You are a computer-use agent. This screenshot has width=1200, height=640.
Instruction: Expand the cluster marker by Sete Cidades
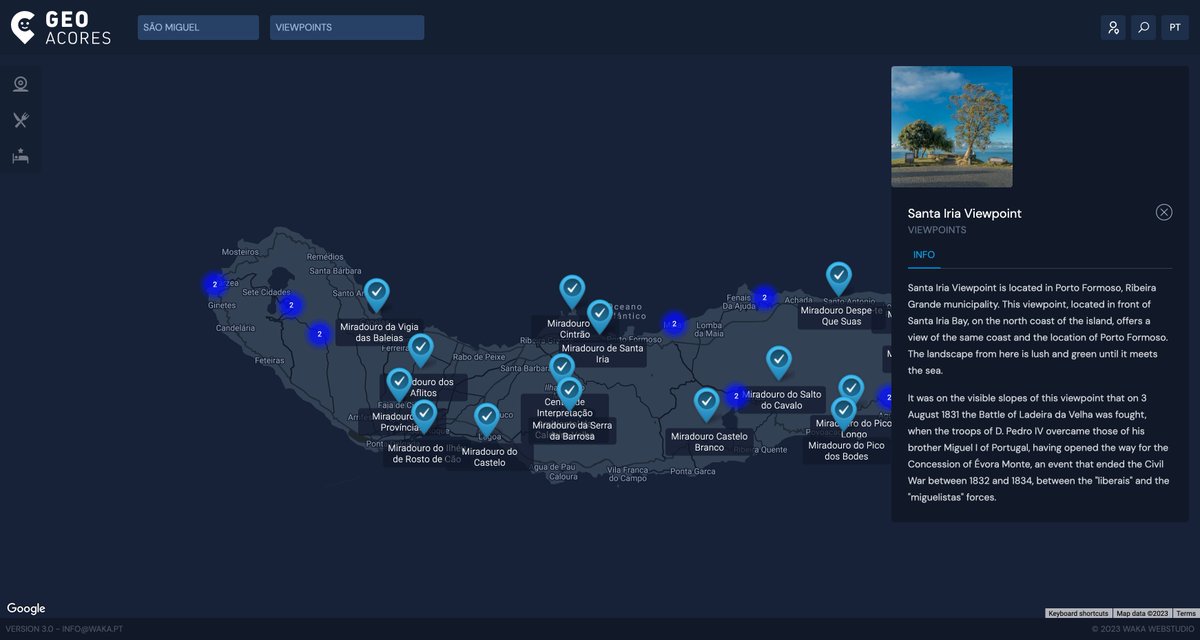click(291, 305)
